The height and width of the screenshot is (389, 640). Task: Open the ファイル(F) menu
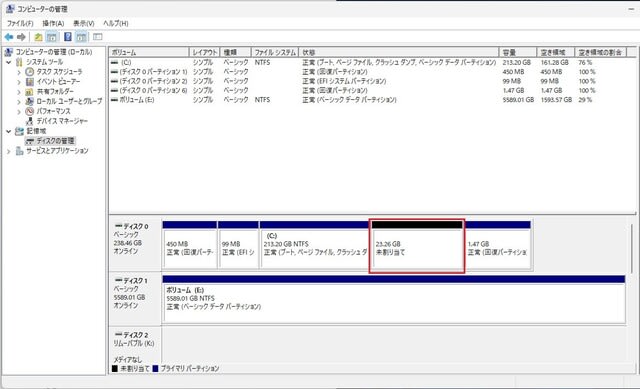pyautogui.click(x=20, y=23)
